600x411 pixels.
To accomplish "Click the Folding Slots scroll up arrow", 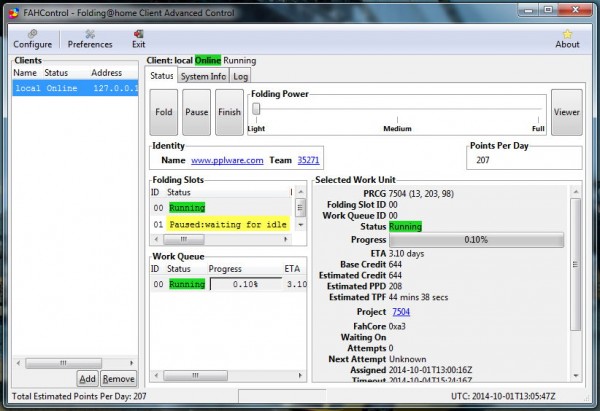I will pos(301,192).
